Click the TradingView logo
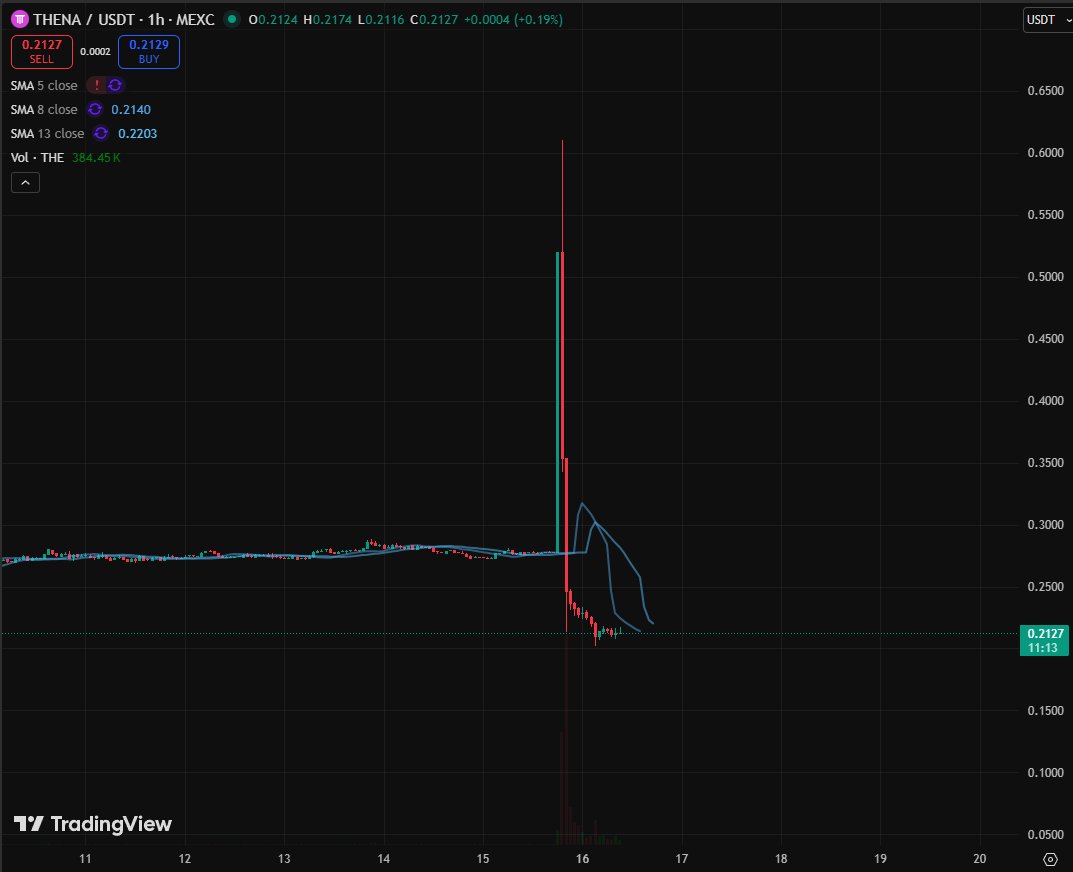This screenshot has height=872, width=1073. click(92, 823)
